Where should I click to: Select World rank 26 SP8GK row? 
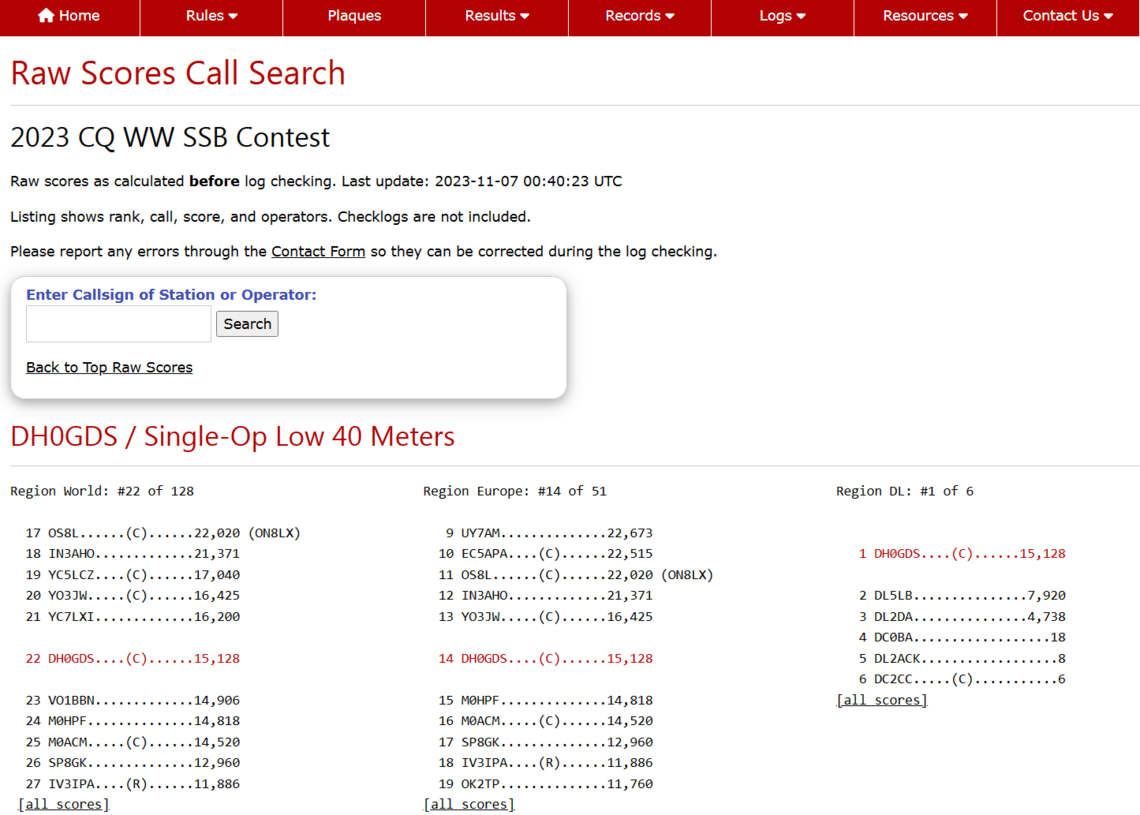click(132, 763)
